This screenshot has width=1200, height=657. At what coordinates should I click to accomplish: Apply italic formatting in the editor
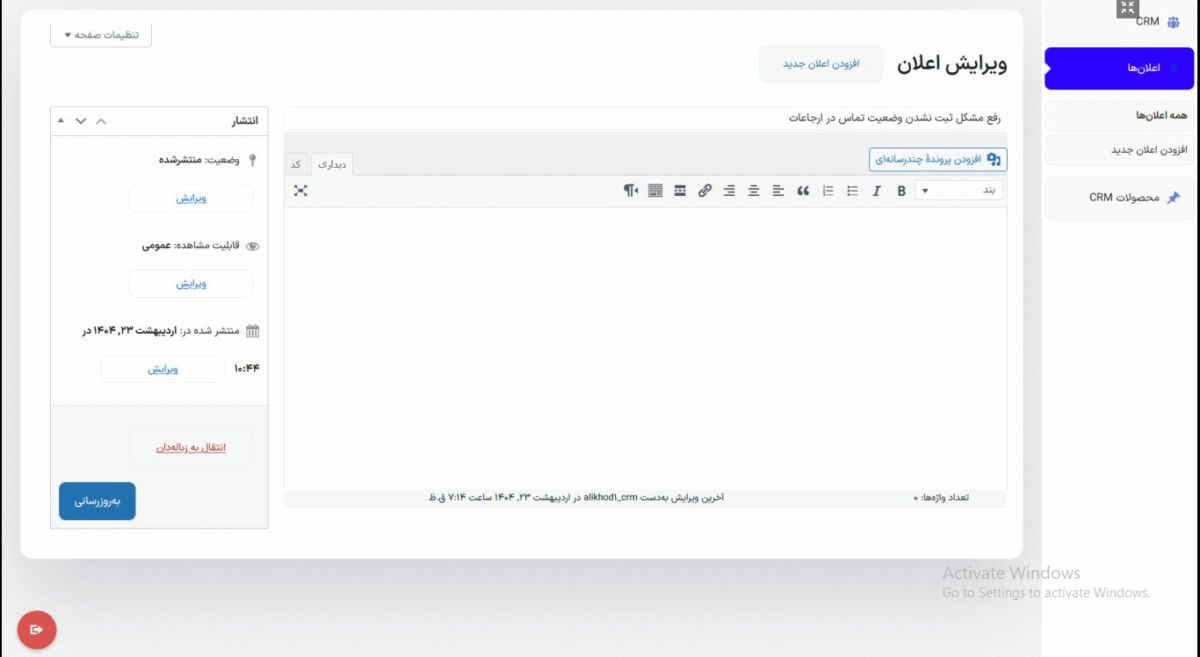pyautogui.click(x=877, y=191)
